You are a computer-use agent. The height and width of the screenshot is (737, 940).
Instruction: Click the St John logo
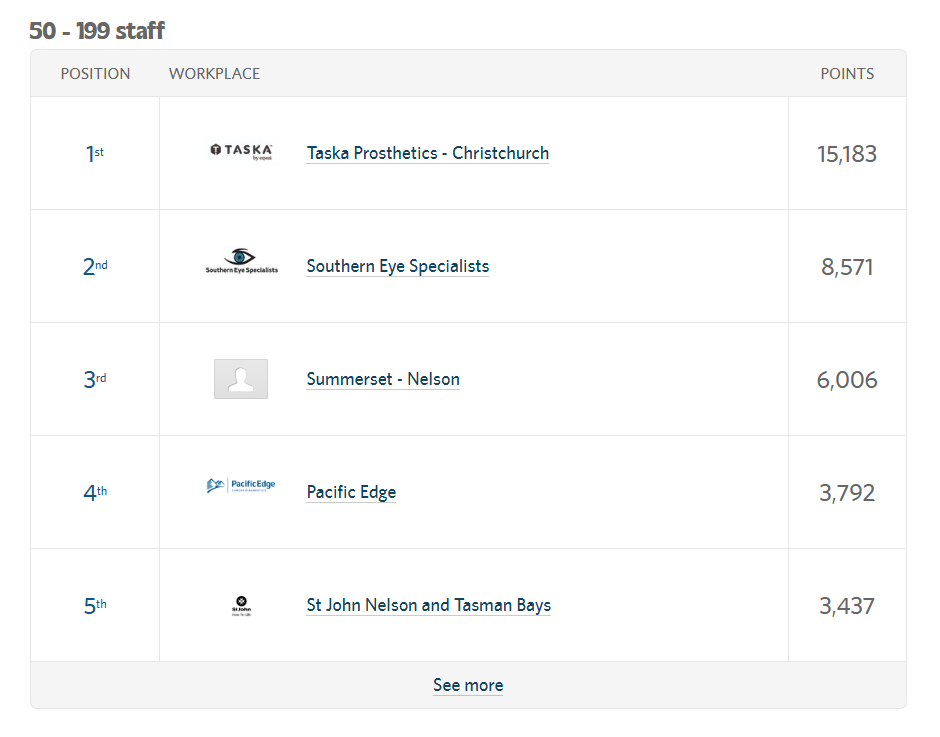[x=241, y=604]
